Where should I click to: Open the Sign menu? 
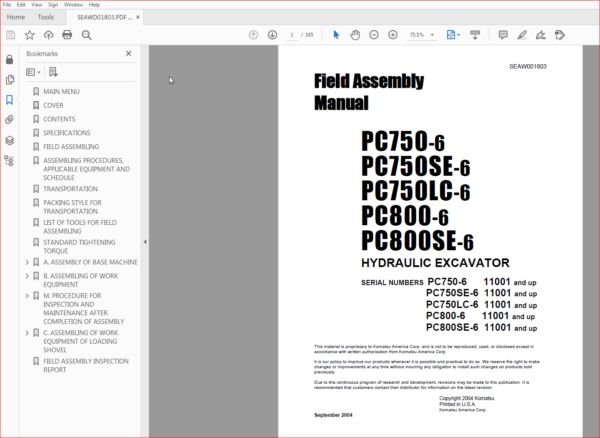(x=53, y=5)
